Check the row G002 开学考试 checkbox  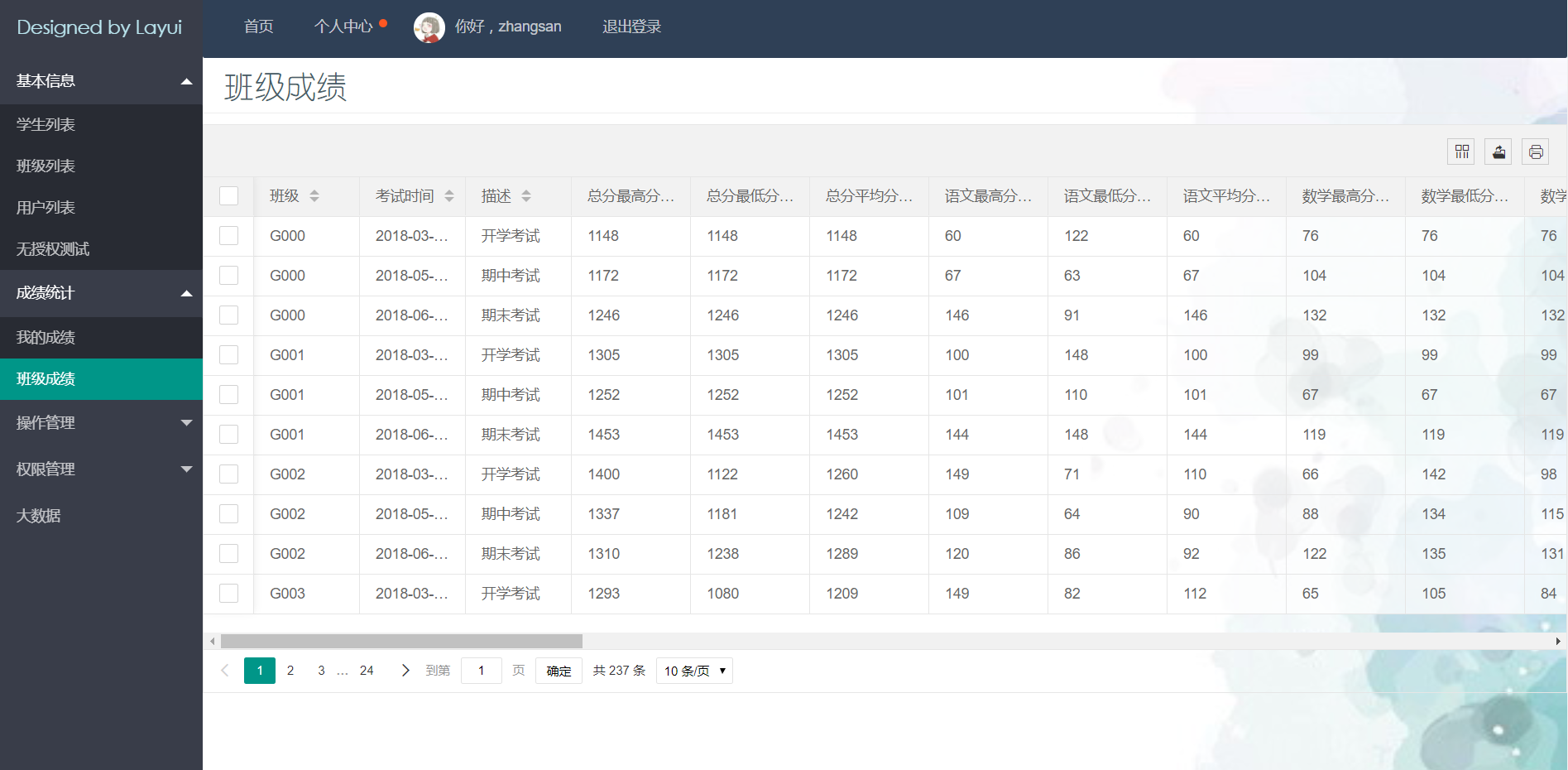coord(229,474)
